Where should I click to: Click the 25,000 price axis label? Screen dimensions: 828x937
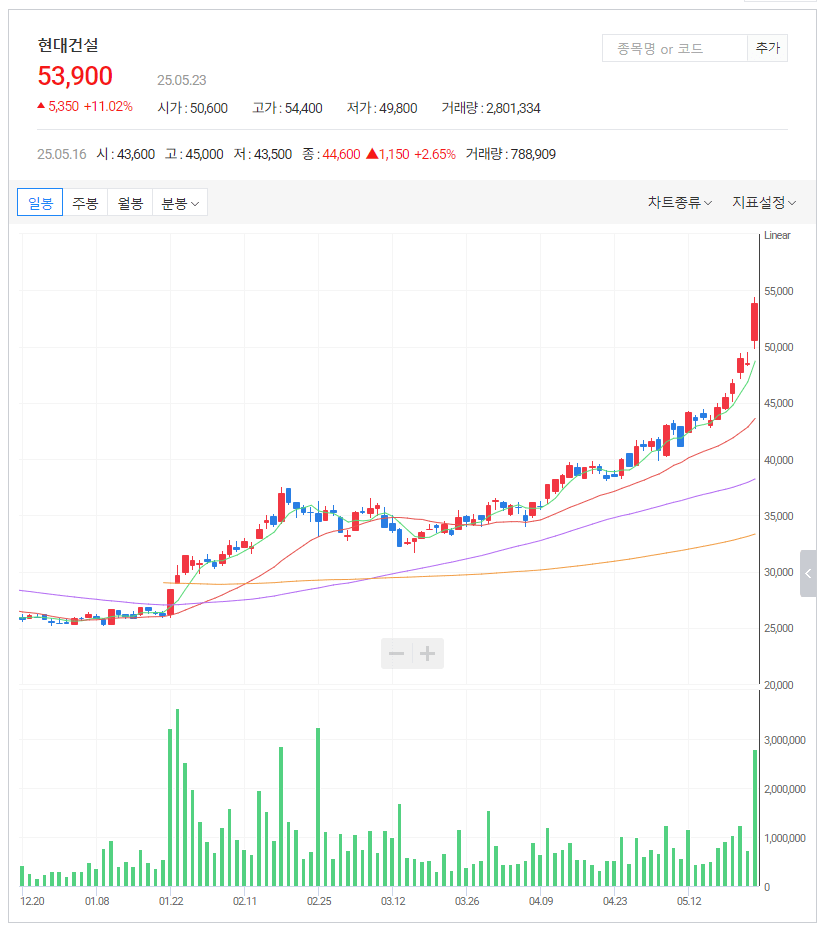click(778, 629)
